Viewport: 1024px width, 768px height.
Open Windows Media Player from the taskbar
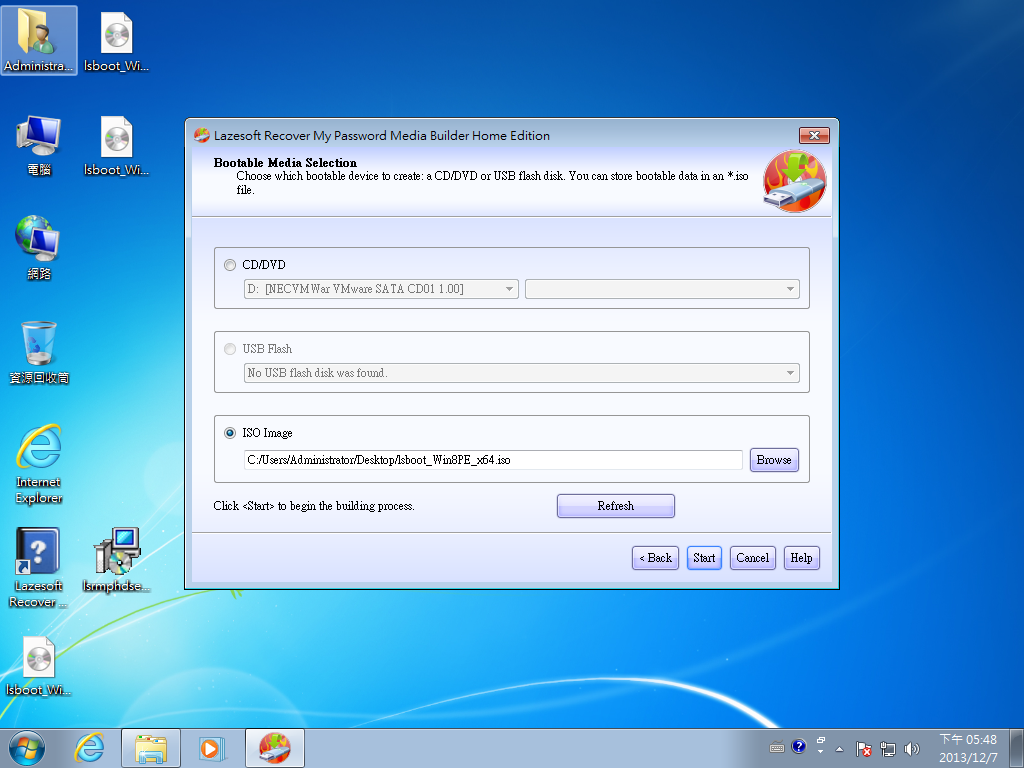pyautogui.click(x=211, y=748)
